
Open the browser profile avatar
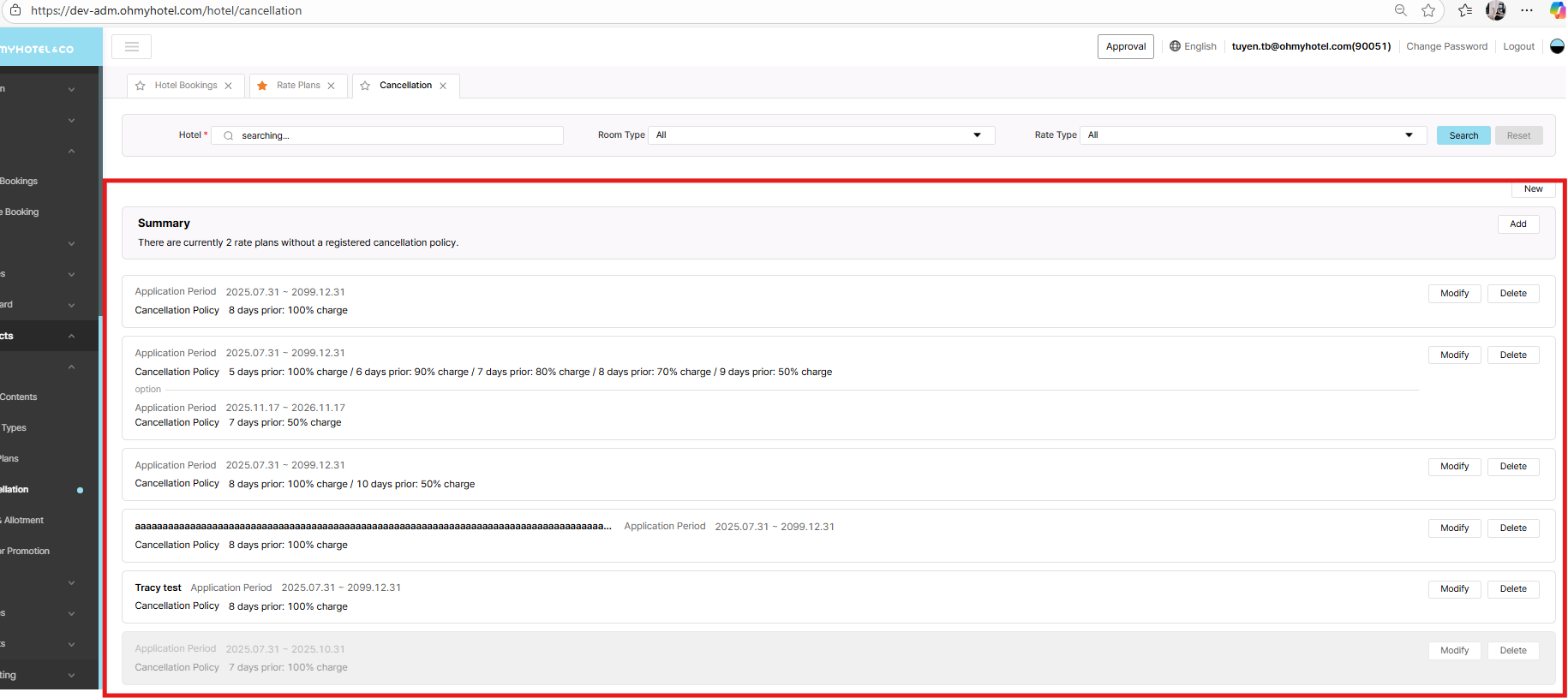(1496, 10)
